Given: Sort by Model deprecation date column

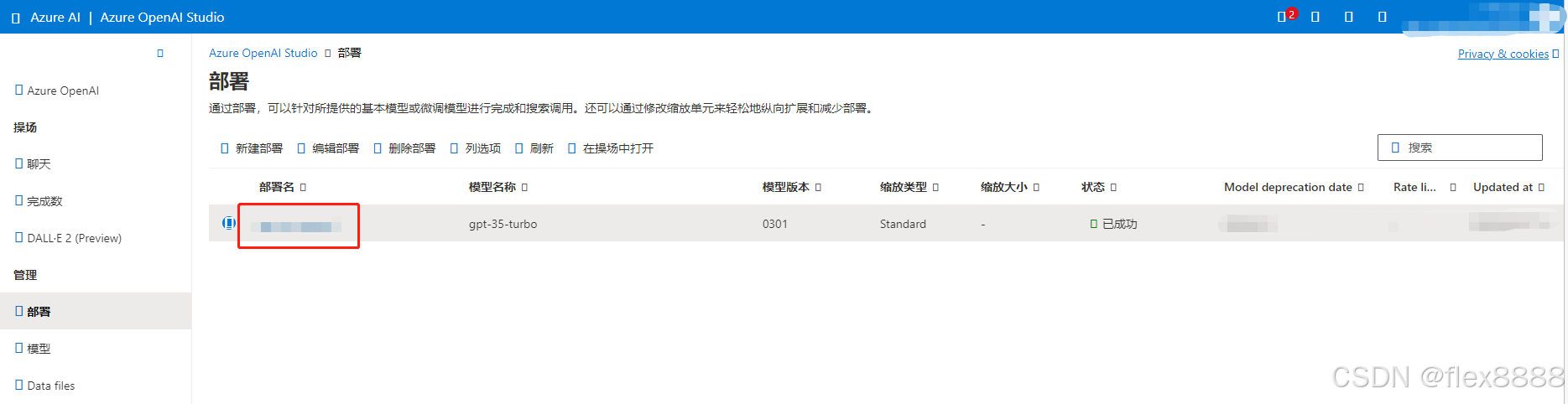Looking at the screenshot, I should (1294, 187).
